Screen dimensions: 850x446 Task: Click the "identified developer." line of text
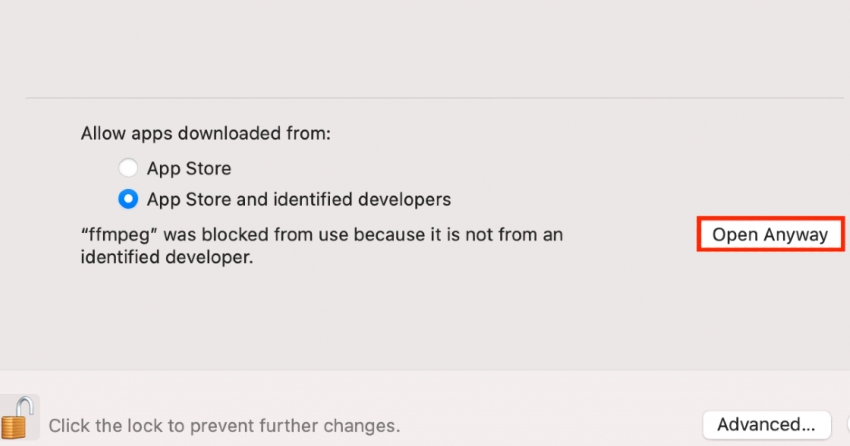[167, 257]
